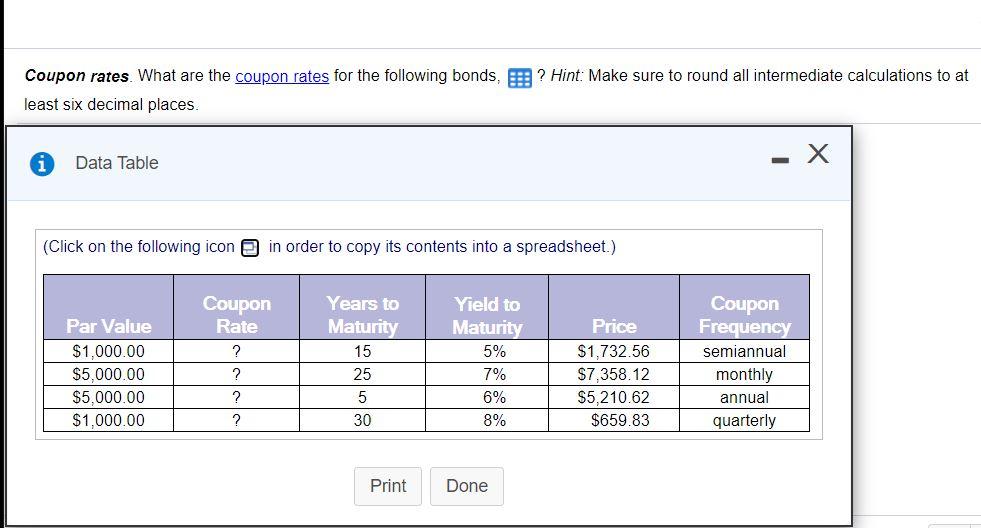Click the blue info icon beside Data Table
The height and width of the screenshot is (528, 981).
42,164
